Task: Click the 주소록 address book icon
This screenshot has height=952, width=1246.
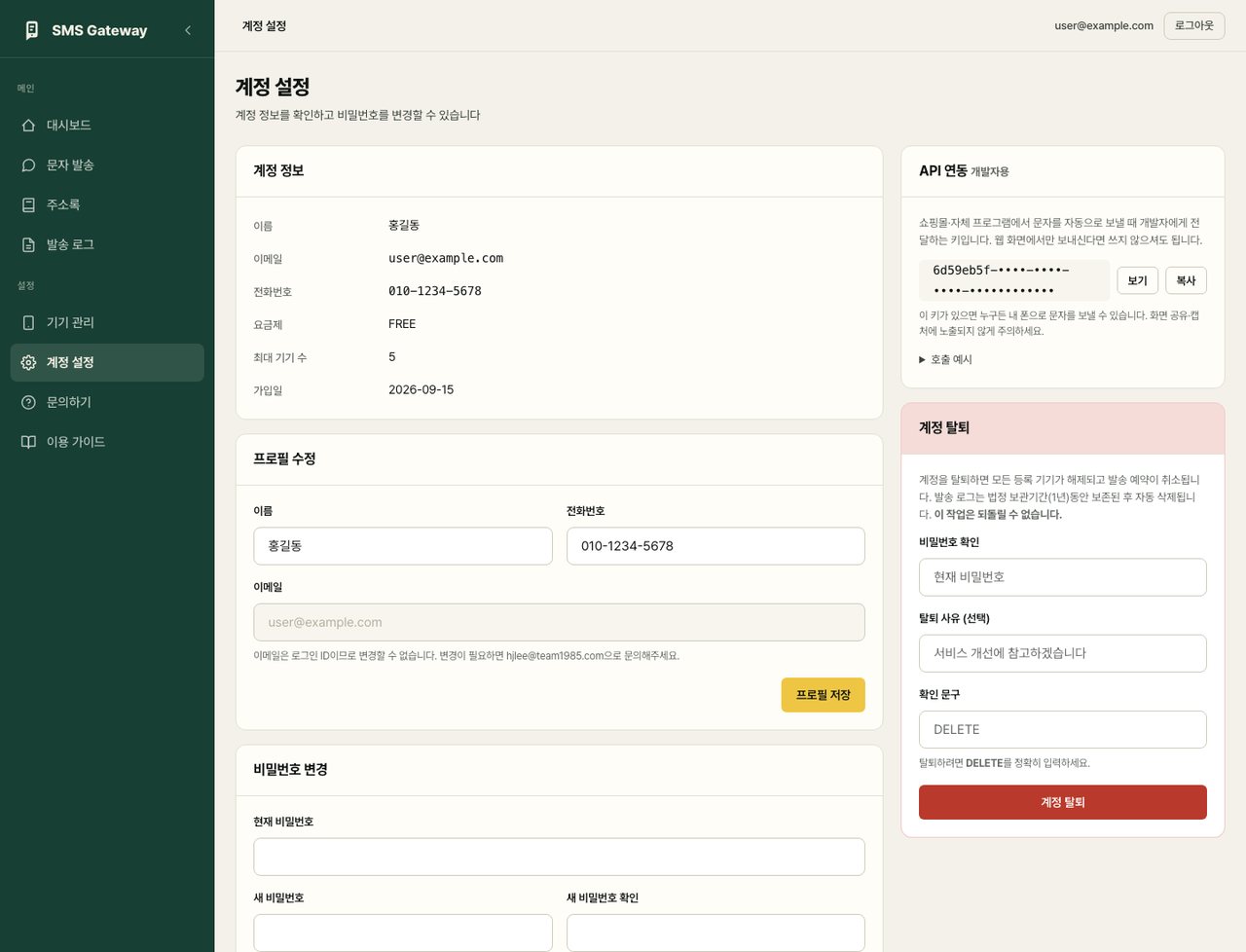Action: [28, 204]
